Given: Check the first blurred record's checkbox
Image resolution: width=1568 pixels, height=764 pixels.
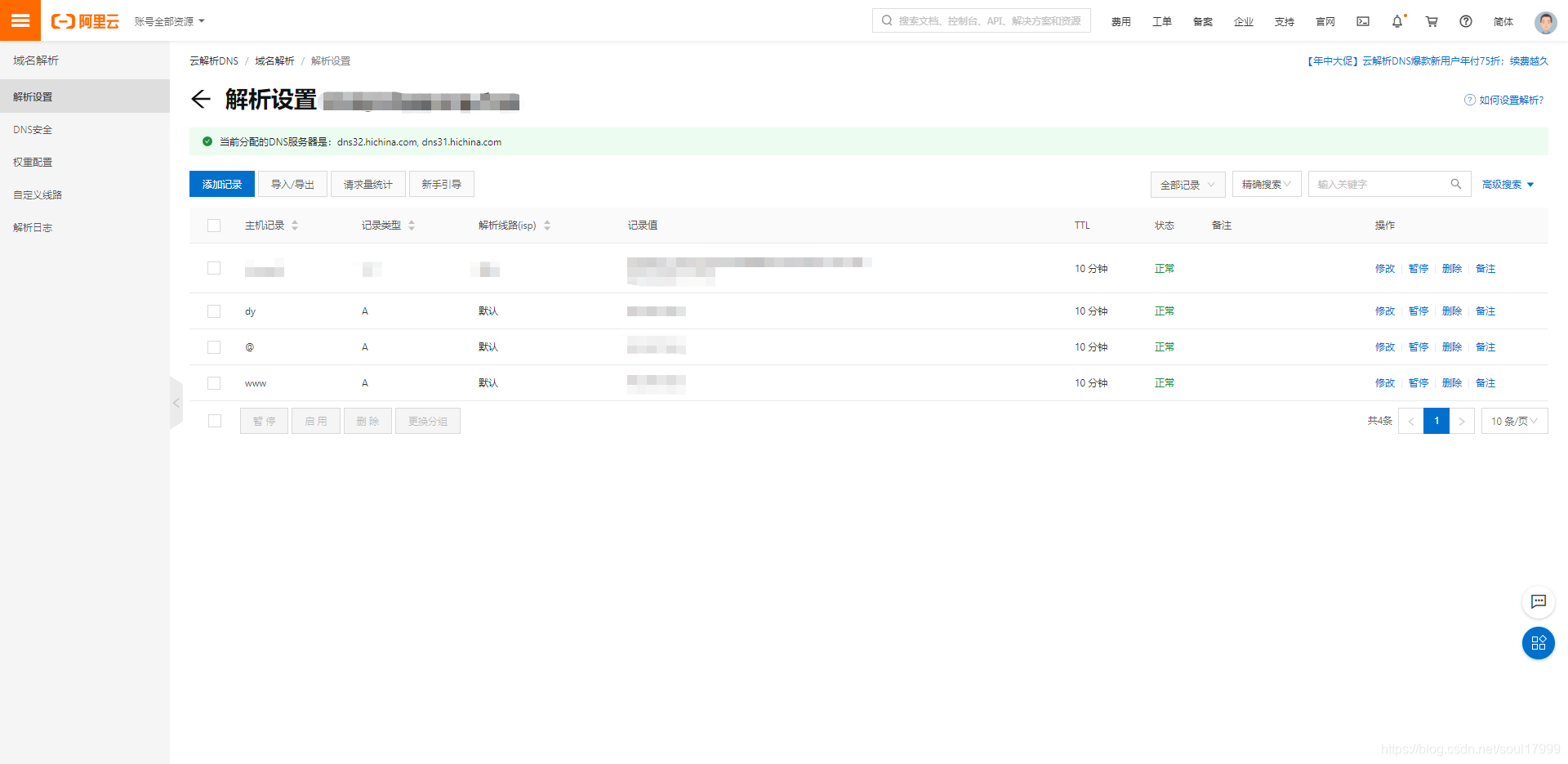Looking at the screenshot, I should (x=214, y=268).
